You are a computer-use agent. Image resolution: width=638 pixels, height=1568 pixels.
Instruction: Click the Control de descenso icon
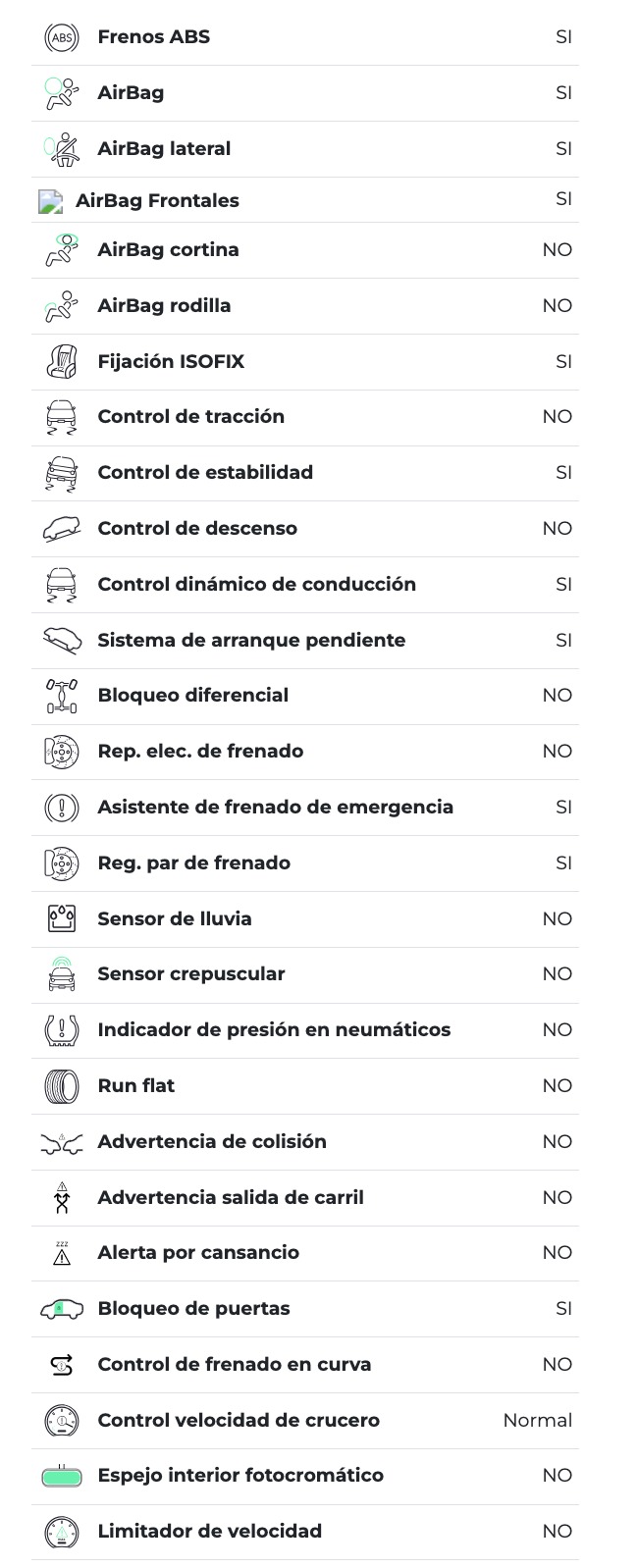click(61, 529)
